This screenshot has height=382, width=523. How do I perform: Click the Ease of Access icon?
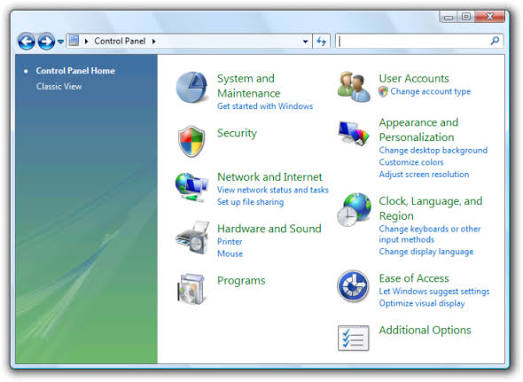pos(353,286)
